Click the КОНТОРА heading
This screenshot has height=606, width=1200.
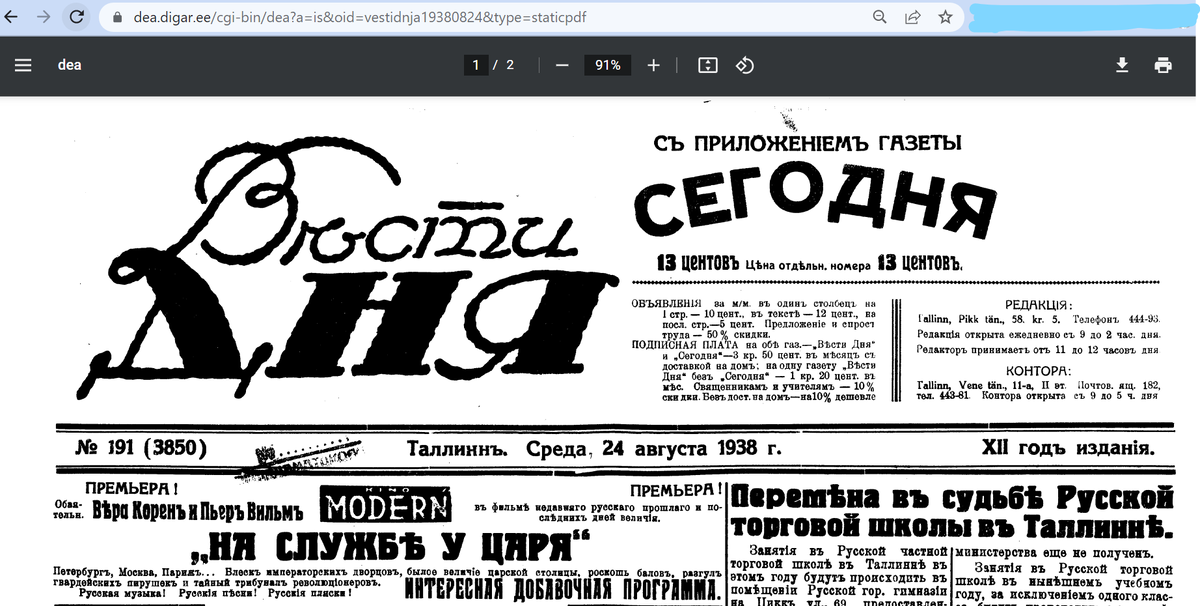tap(1037, 370)
